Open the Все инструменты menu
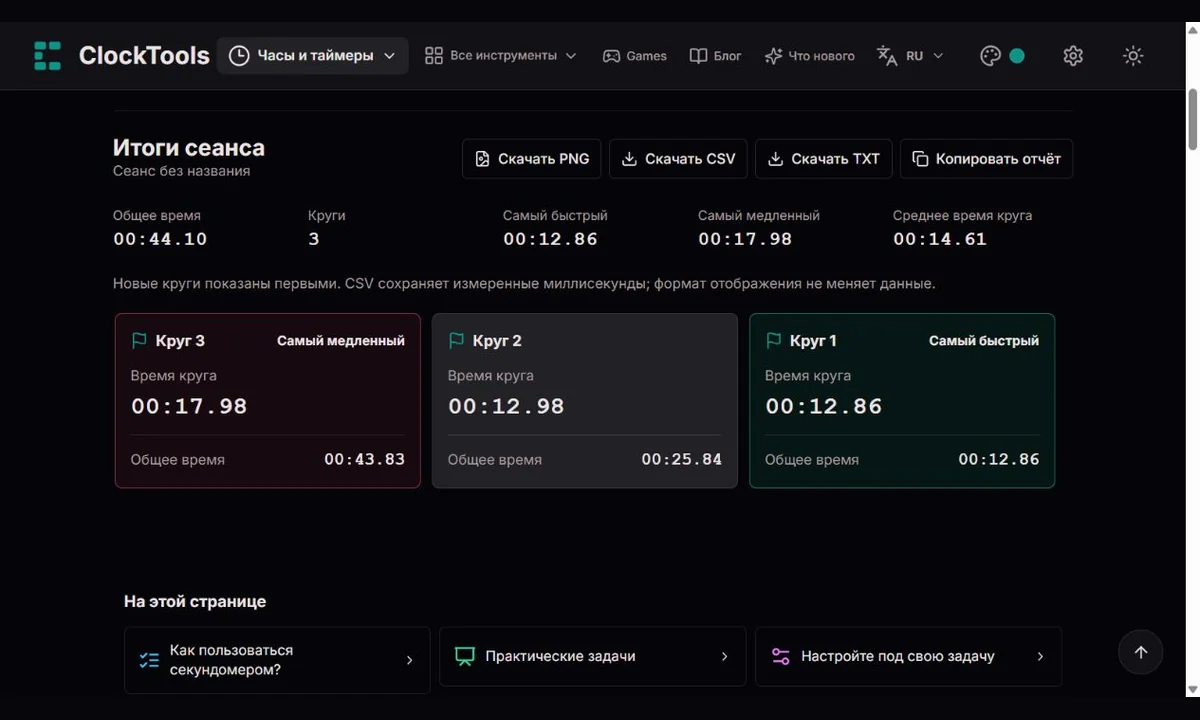The height and width of the screenshot is (720, 1200). pos(501,56)
